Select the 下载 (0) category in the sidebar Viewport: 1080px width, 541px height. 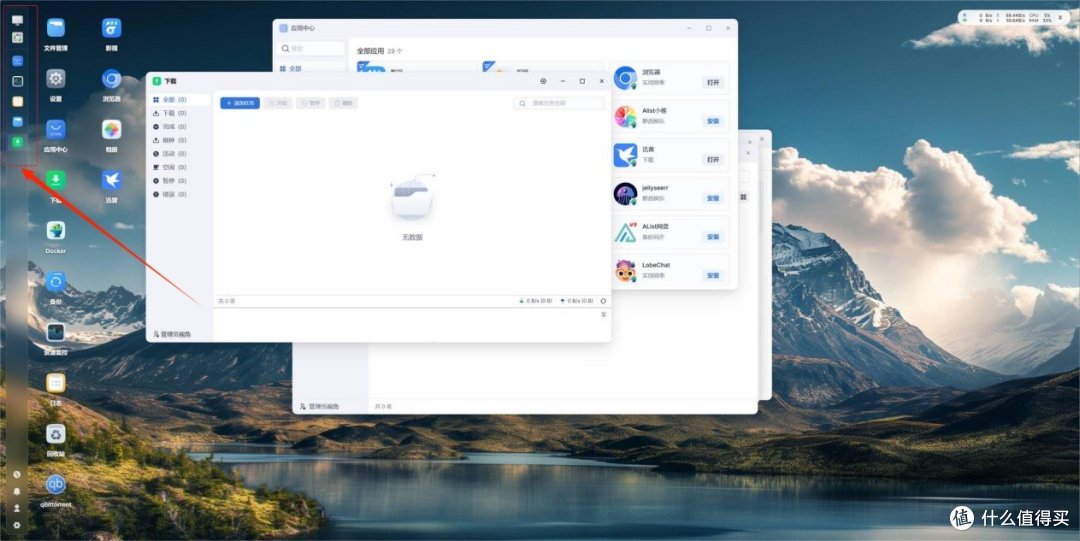point(179,113)
